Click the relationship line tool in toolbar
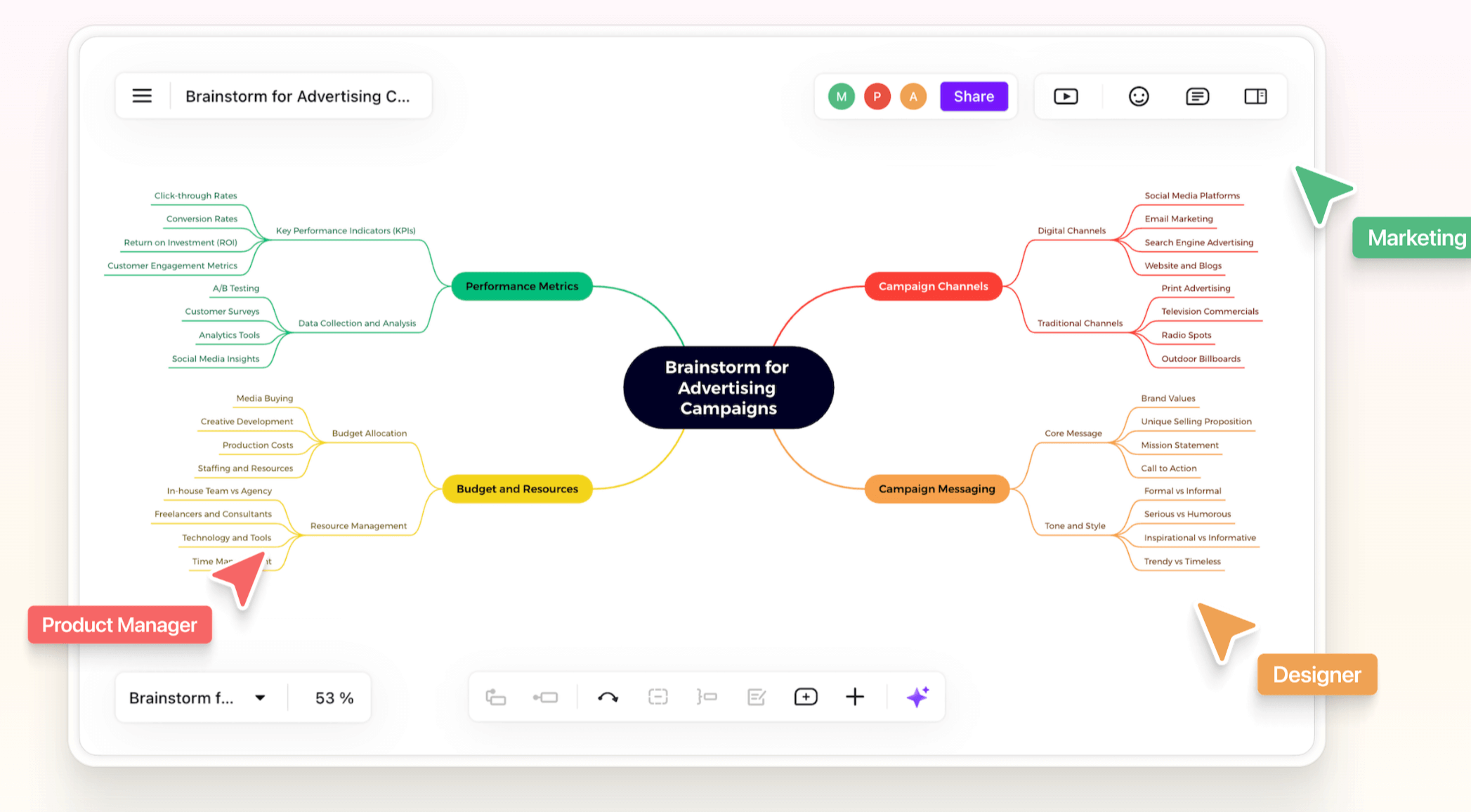This screenshot has width=1471, height=812. point(547,697)
